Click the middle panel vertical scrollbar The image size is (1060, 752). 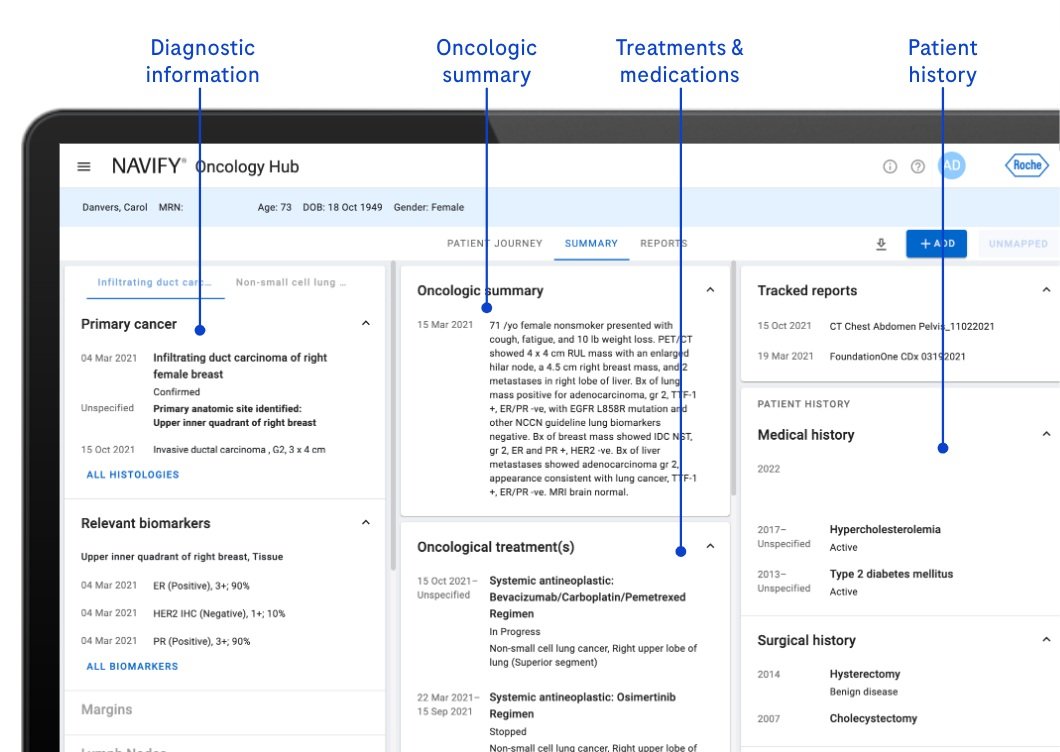click(x=733, y=379)
